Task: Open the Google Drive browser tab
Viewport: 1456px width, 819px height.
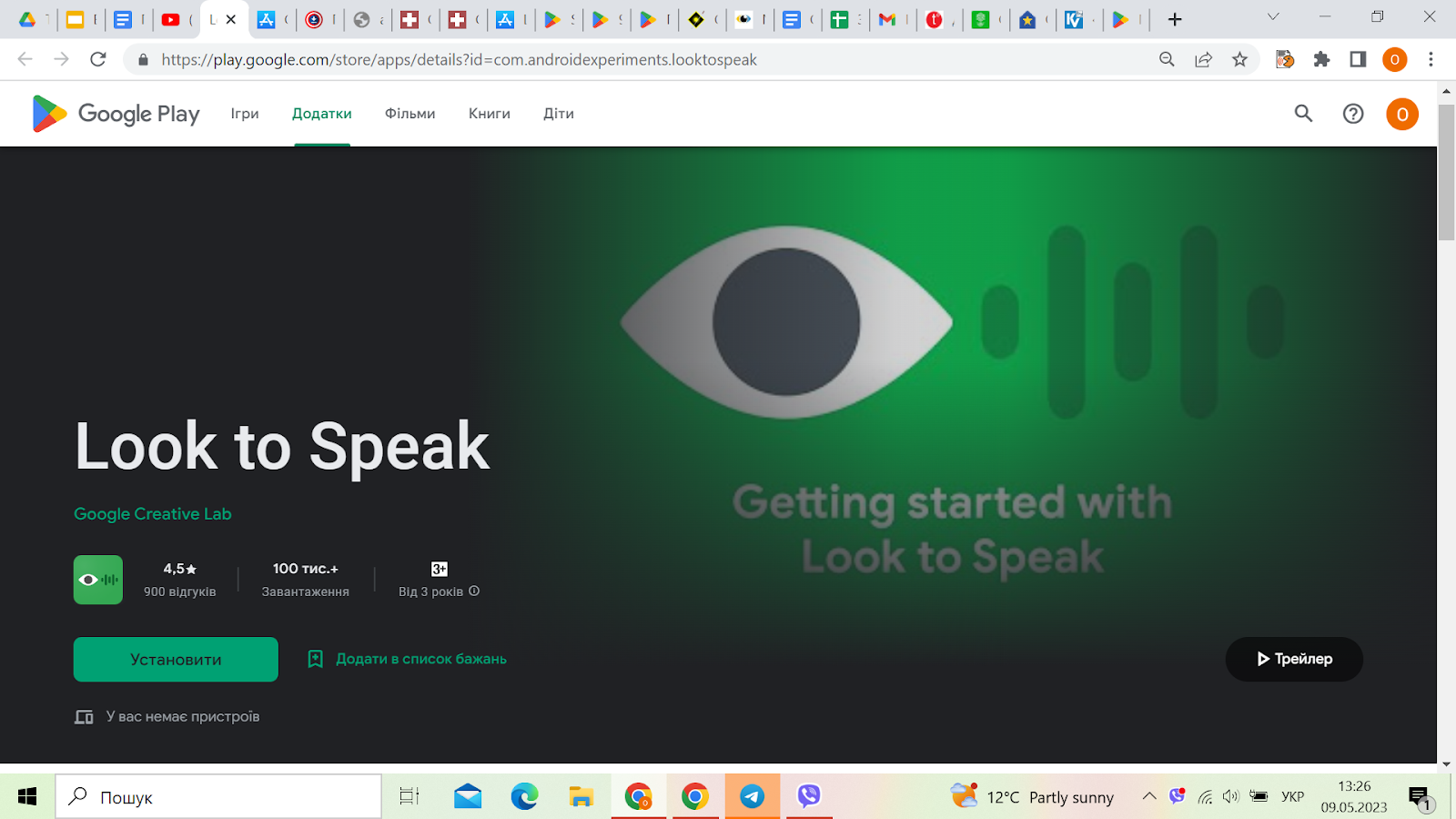Action: tap(27, 19)
